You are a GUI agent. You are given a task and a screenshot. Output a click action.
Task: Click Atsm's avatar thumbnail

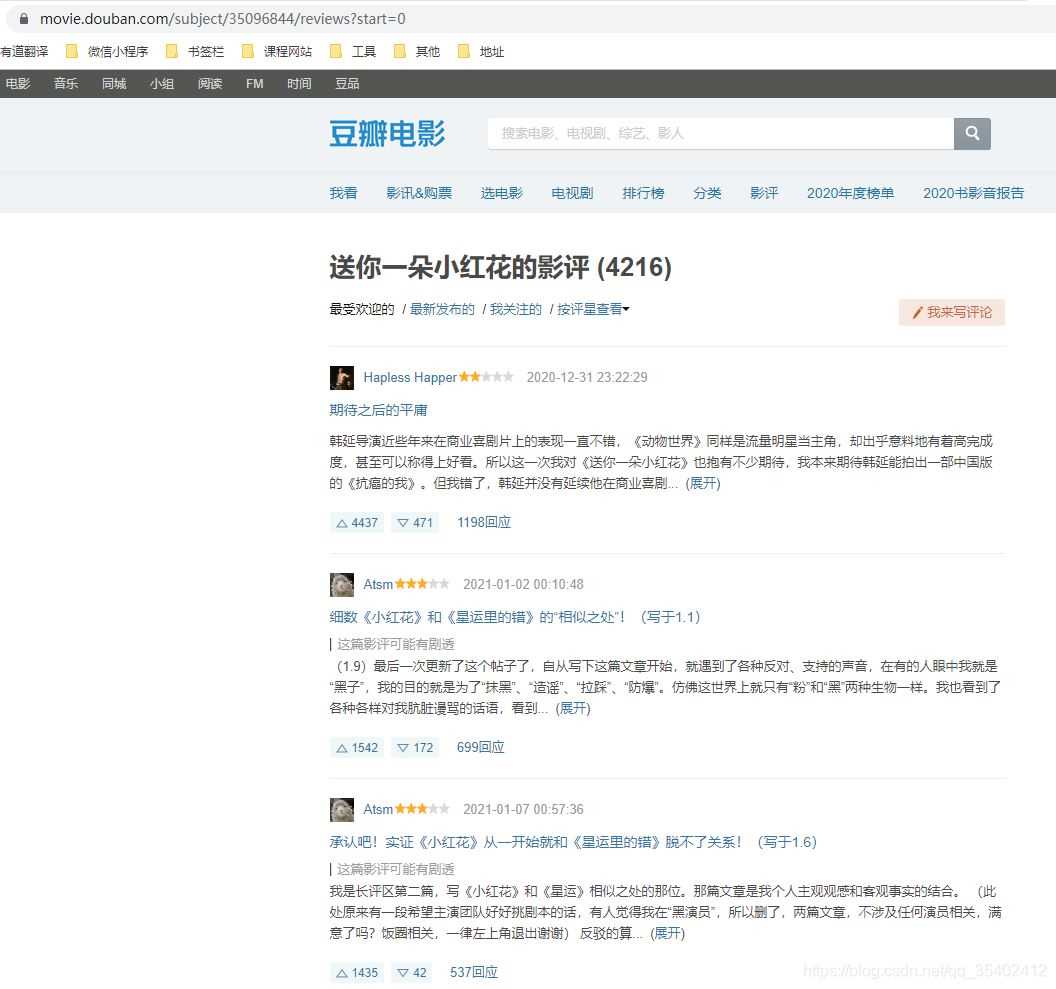tap(342, 584)
